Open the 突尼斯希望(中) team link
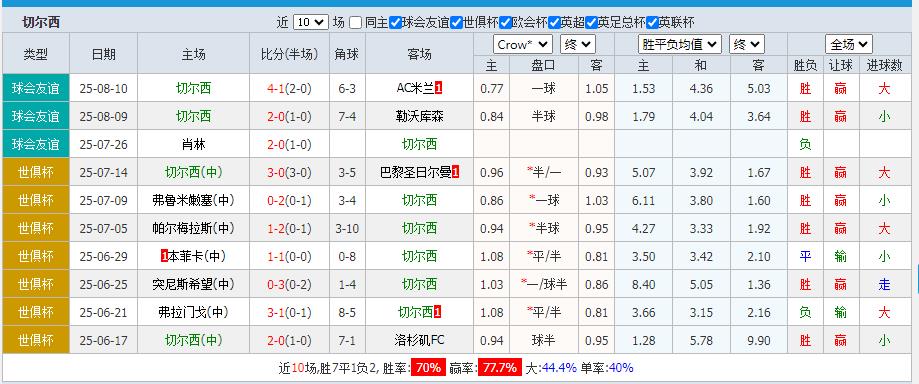Screen dimensions: 919x384 [x=193, y=284]
